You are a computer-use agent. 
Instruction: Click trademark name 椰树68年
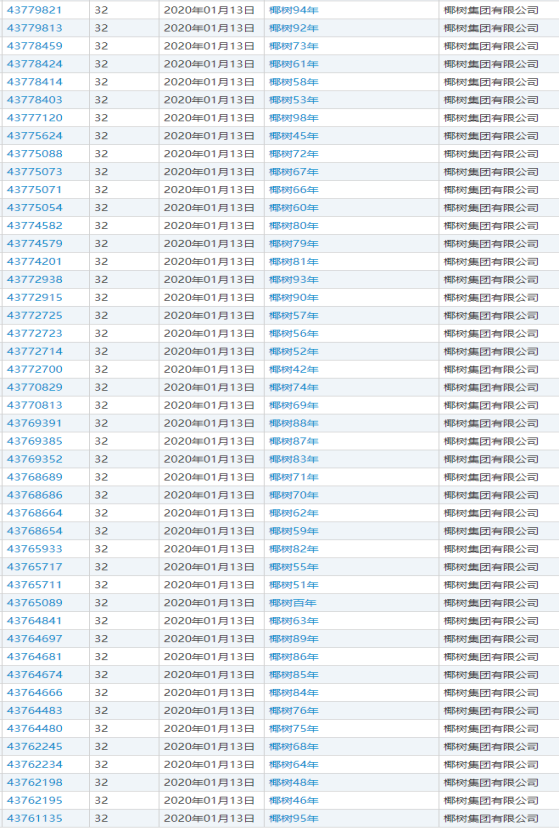(294, 747)
